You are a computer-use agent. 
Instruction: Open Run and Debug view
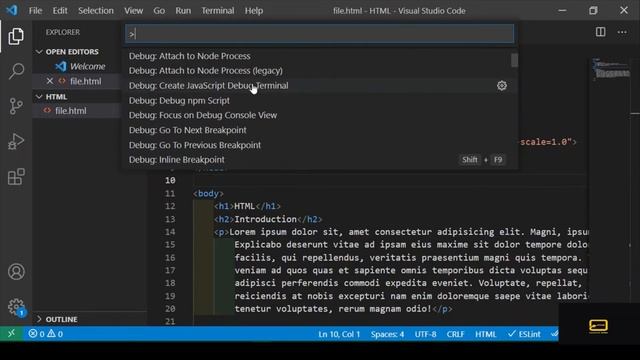click(16, 142)
